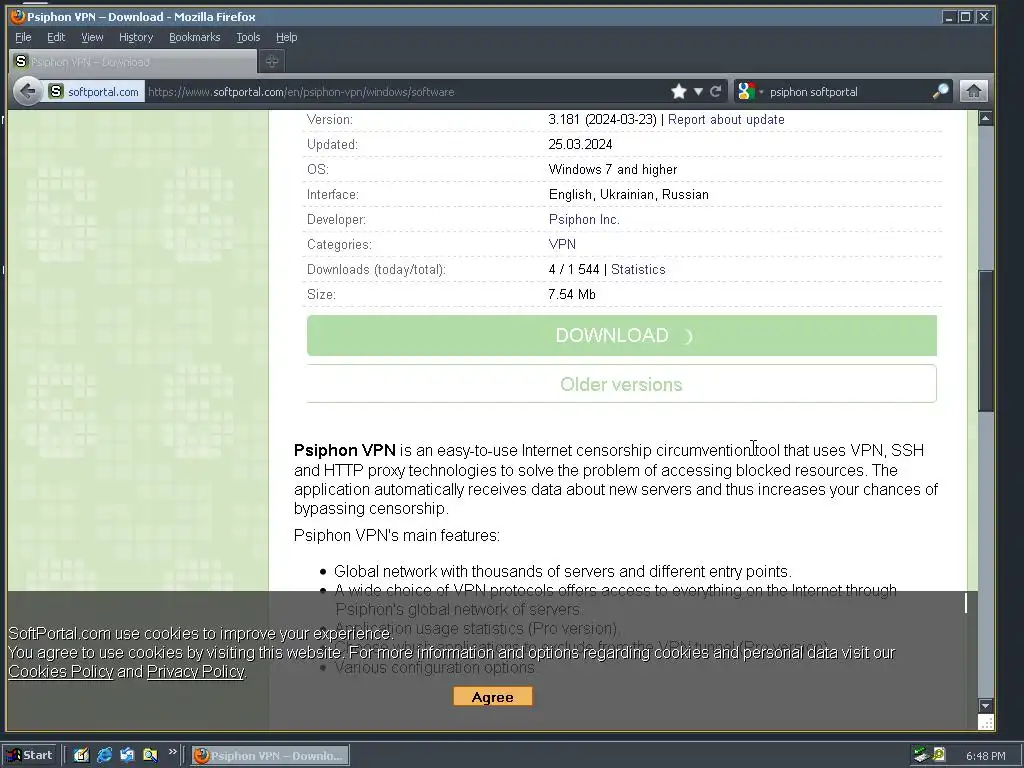
Task: Click the magnifying glass search icon
Action: (x=940, y=91)
